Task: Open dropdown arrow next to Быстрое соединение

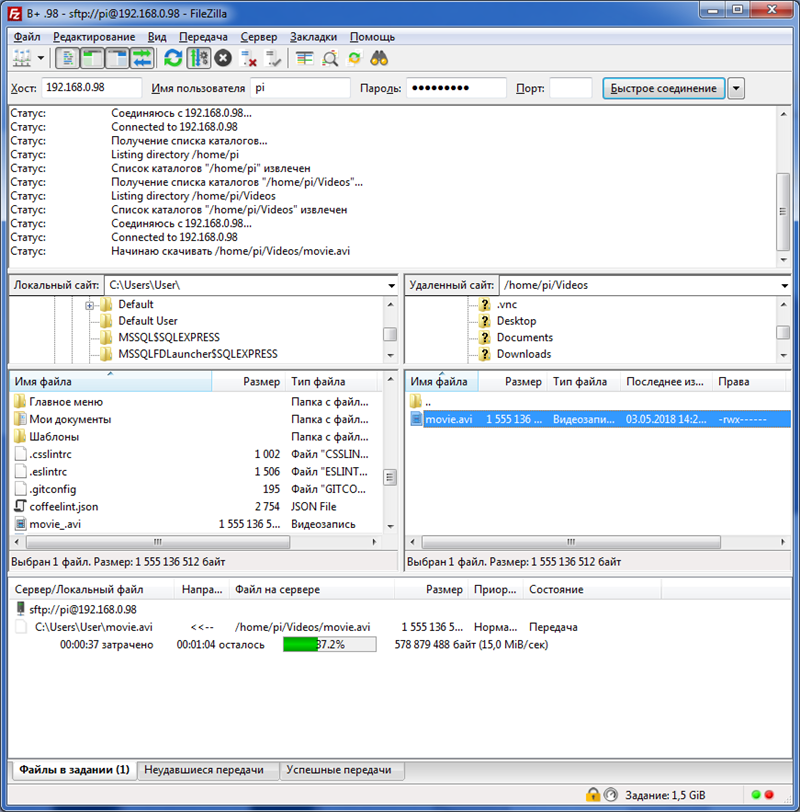Action: pyautogui.click(x=737, y=88)
